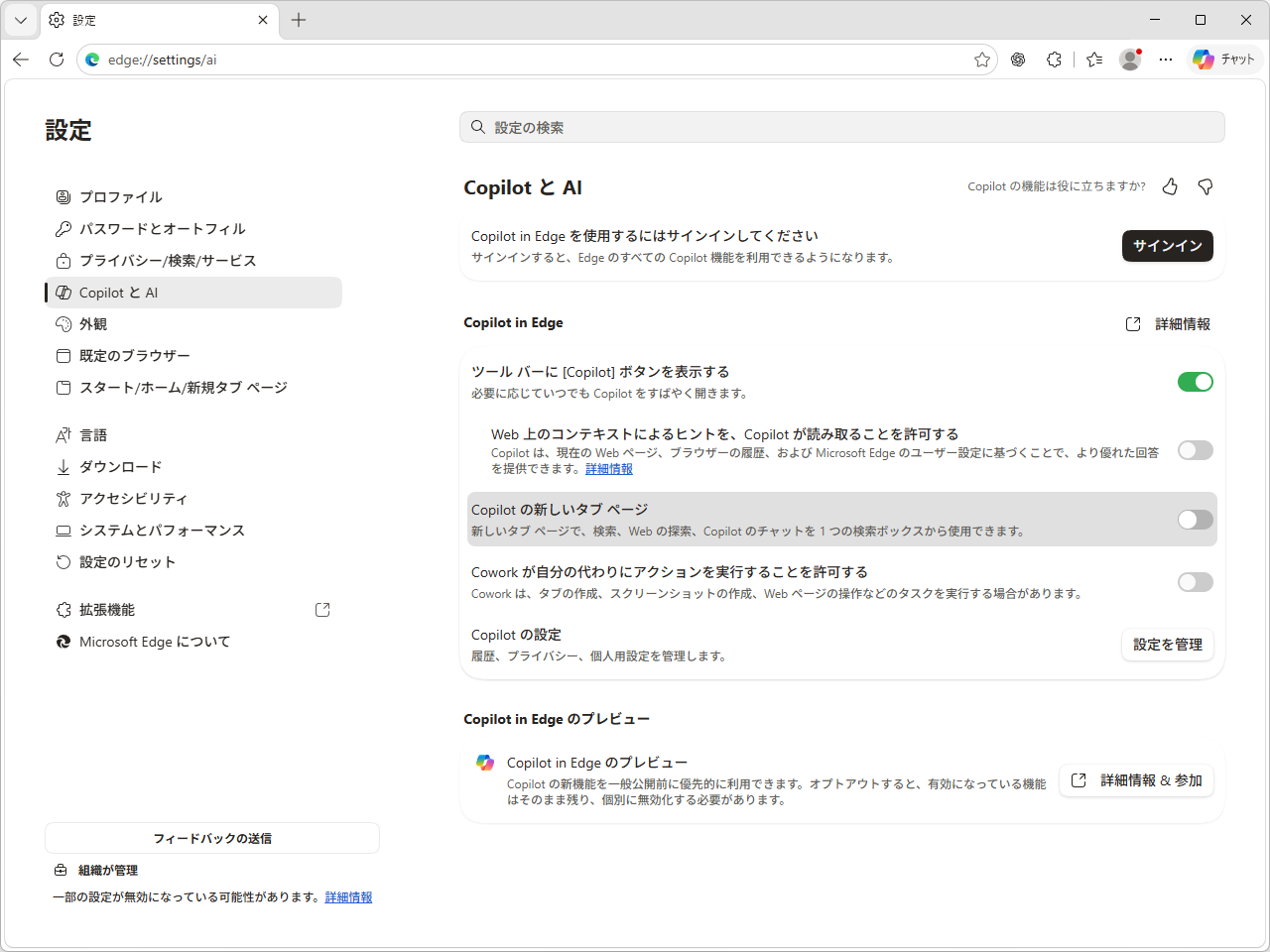
Task: Open 詳細情報 link in context hint description
Action: pos(609,469)
